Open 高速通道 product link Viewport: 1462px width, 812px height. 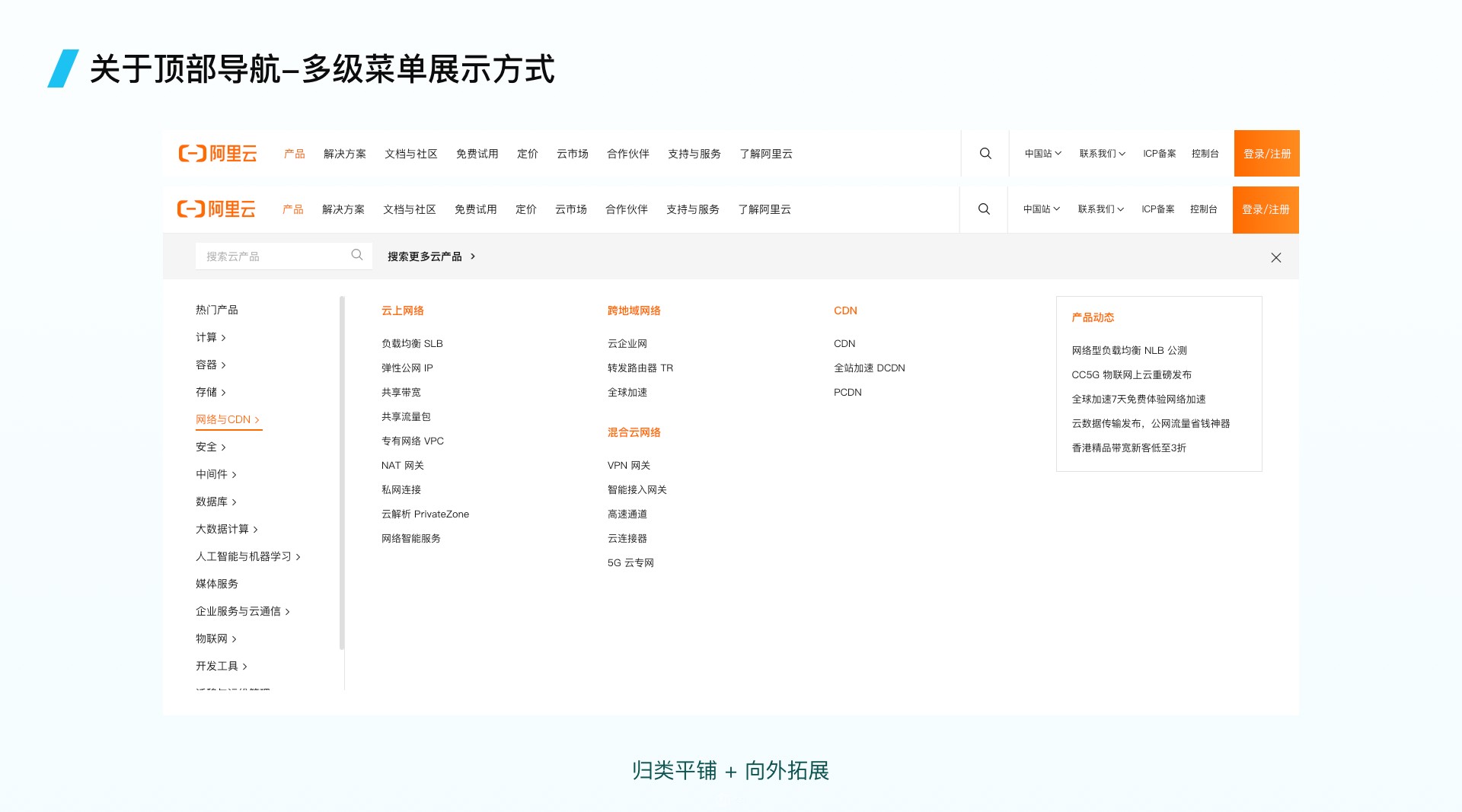627,514
